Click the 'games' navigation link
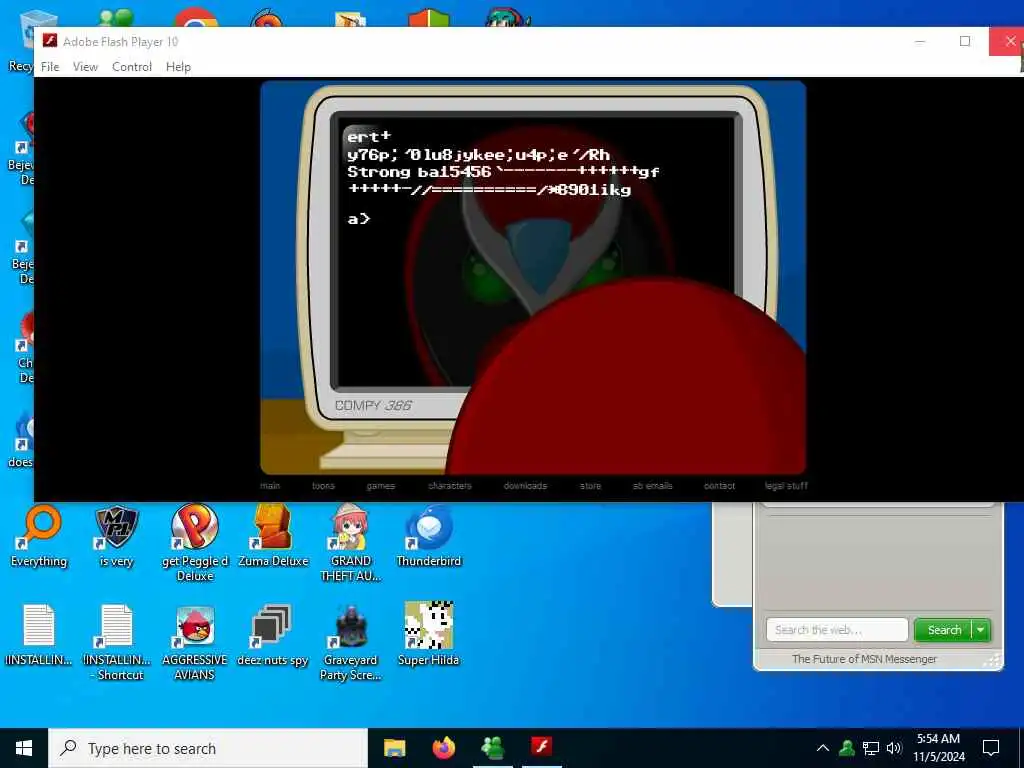 click(x=381, y=486)
